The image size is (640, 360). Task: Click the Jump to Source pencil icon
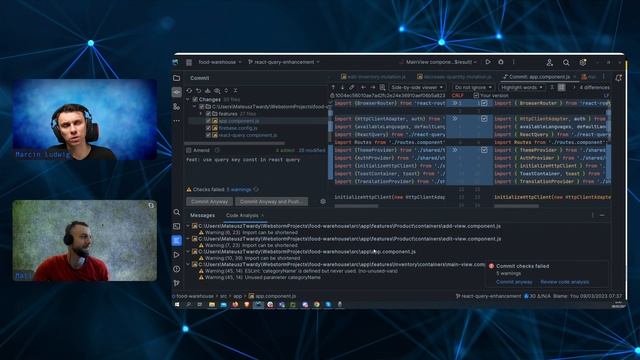(351, 87)
